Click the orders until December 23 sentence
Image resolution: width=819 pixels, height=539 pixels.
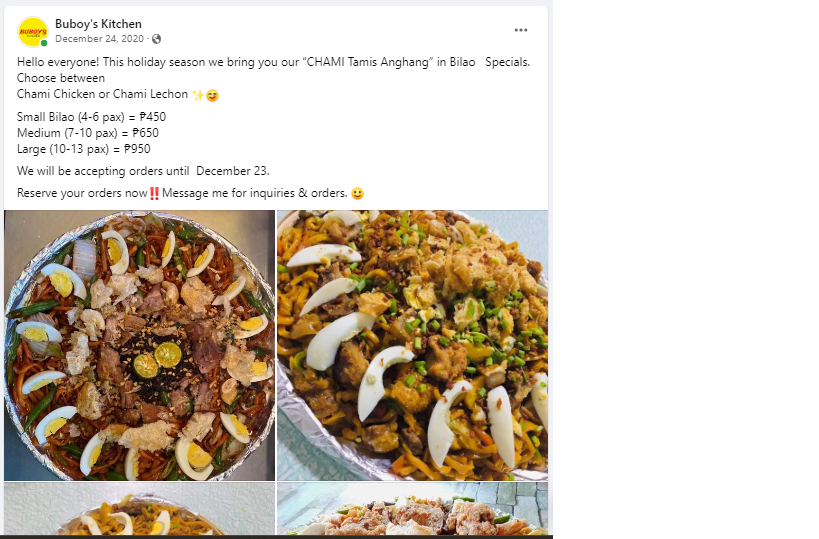(143, 171)
